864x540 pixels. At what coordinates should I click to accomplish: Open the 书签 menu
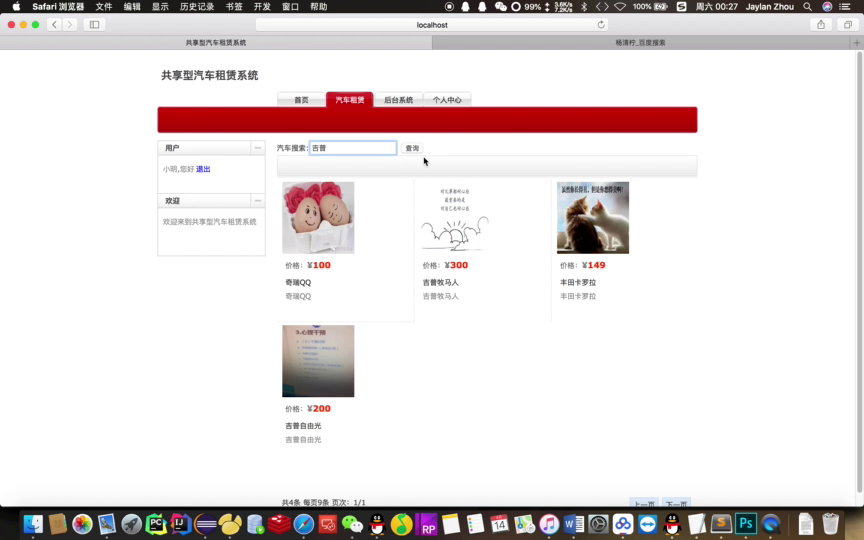(x=234, y=7)
